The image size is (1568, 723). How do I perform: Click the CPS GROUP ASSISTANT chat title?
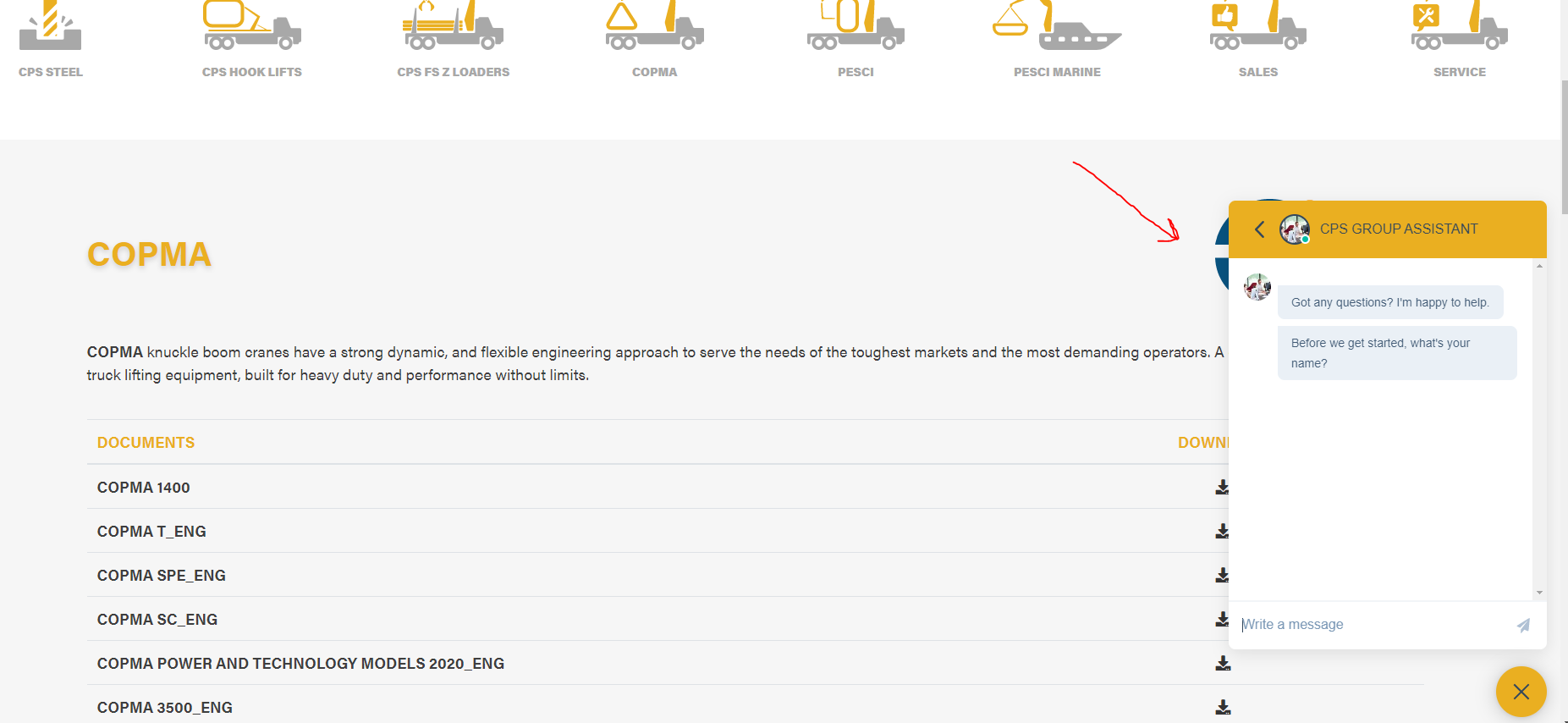[x=1399, y=229]
